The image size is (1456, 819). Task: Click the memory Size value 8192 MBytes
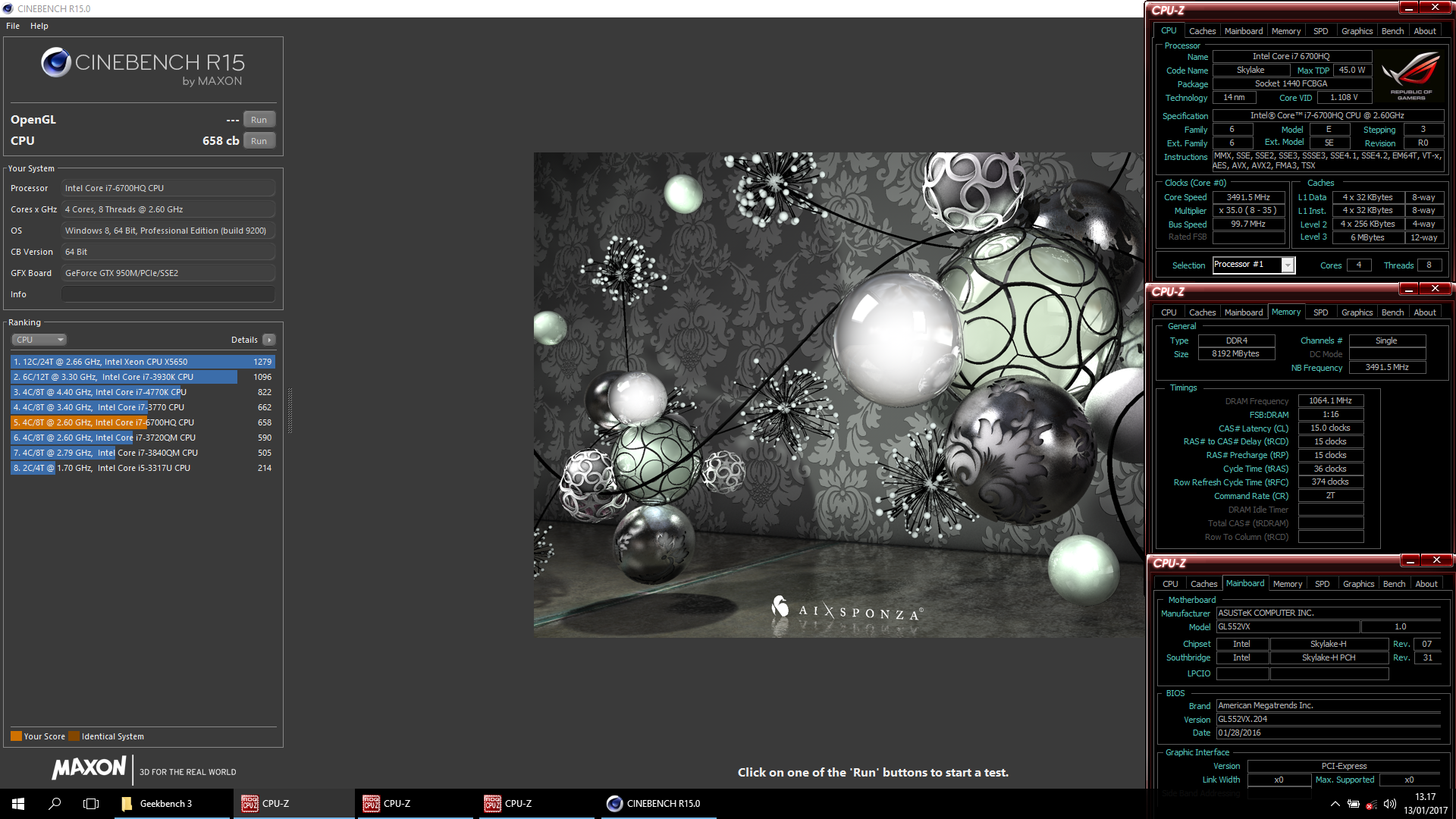(1235, 354)
